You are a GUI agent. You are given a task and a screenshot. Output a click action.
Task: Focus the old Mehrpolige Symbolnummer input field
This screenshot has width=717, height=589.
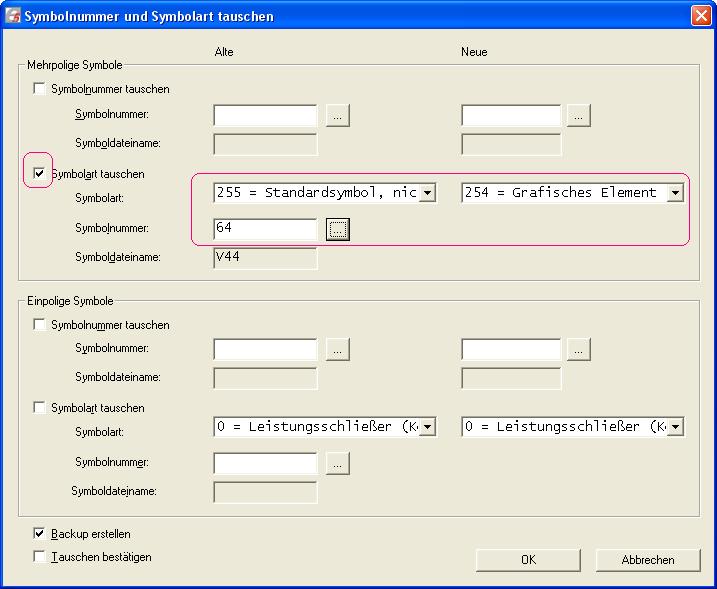[265, 116]
